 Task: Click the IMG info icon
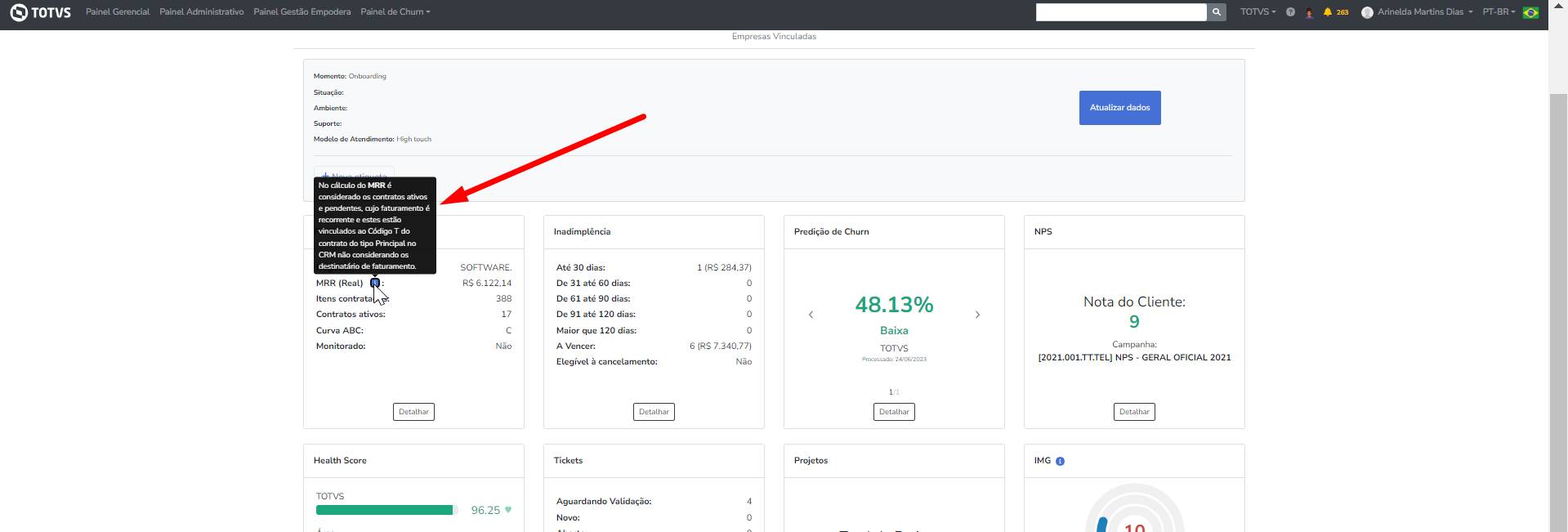[x=1060, y=461]
